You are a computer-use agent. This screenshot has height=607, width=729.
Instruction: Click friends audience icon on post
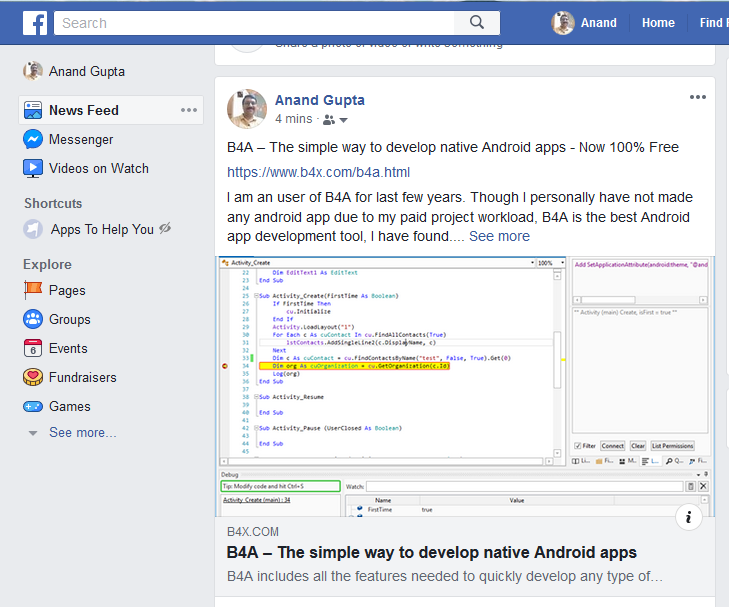329,120
